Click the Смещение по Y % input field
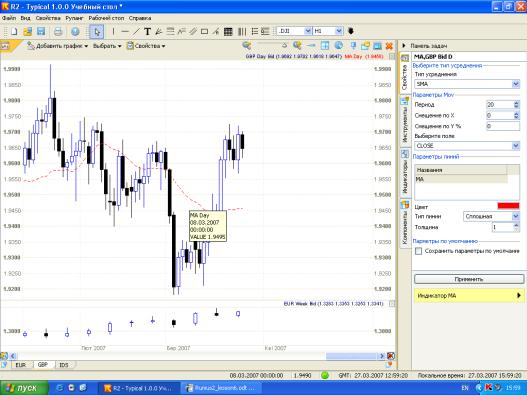 click(x=502, y=126)
